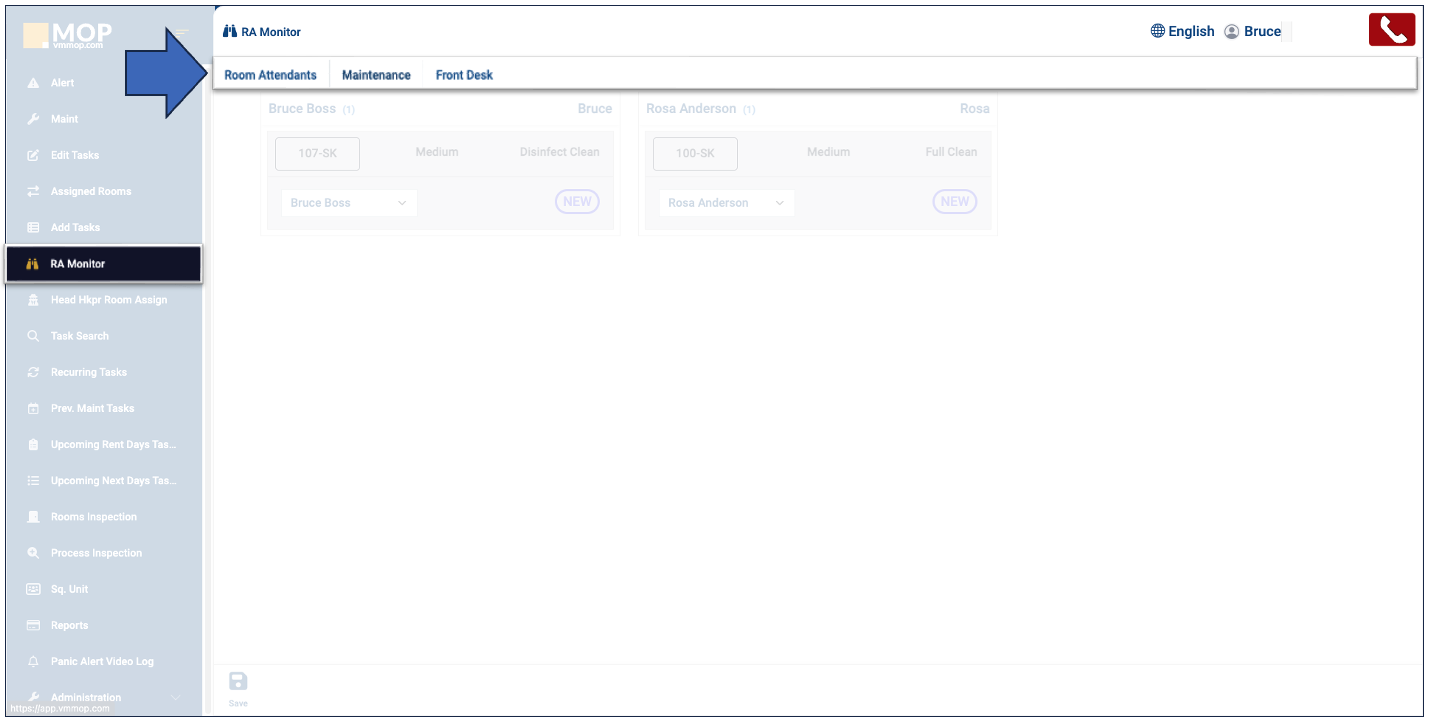This screenshot has width=1430, height=722.
Task: Switch to the Maintenance tab
Action: [376, 75]
